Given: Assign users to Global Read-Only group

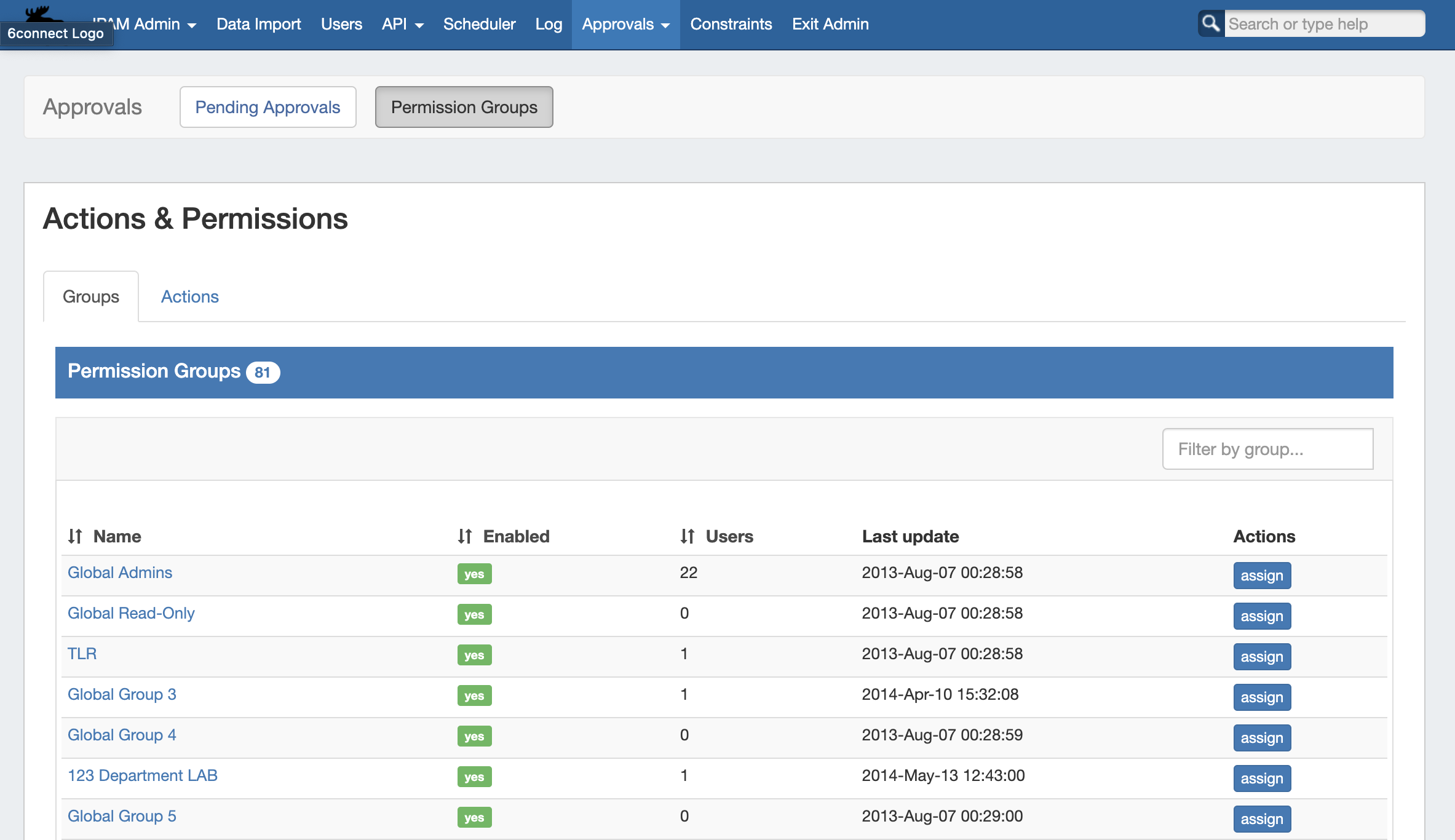Looking at the screenshot, I should pos(1261,616).
